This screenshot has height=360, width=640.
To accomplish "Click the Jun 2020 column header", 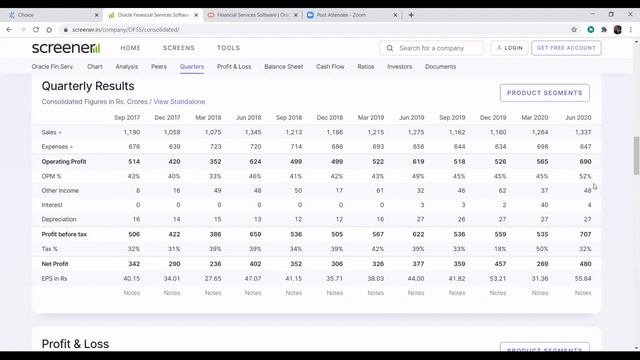I will click(578, 118).
